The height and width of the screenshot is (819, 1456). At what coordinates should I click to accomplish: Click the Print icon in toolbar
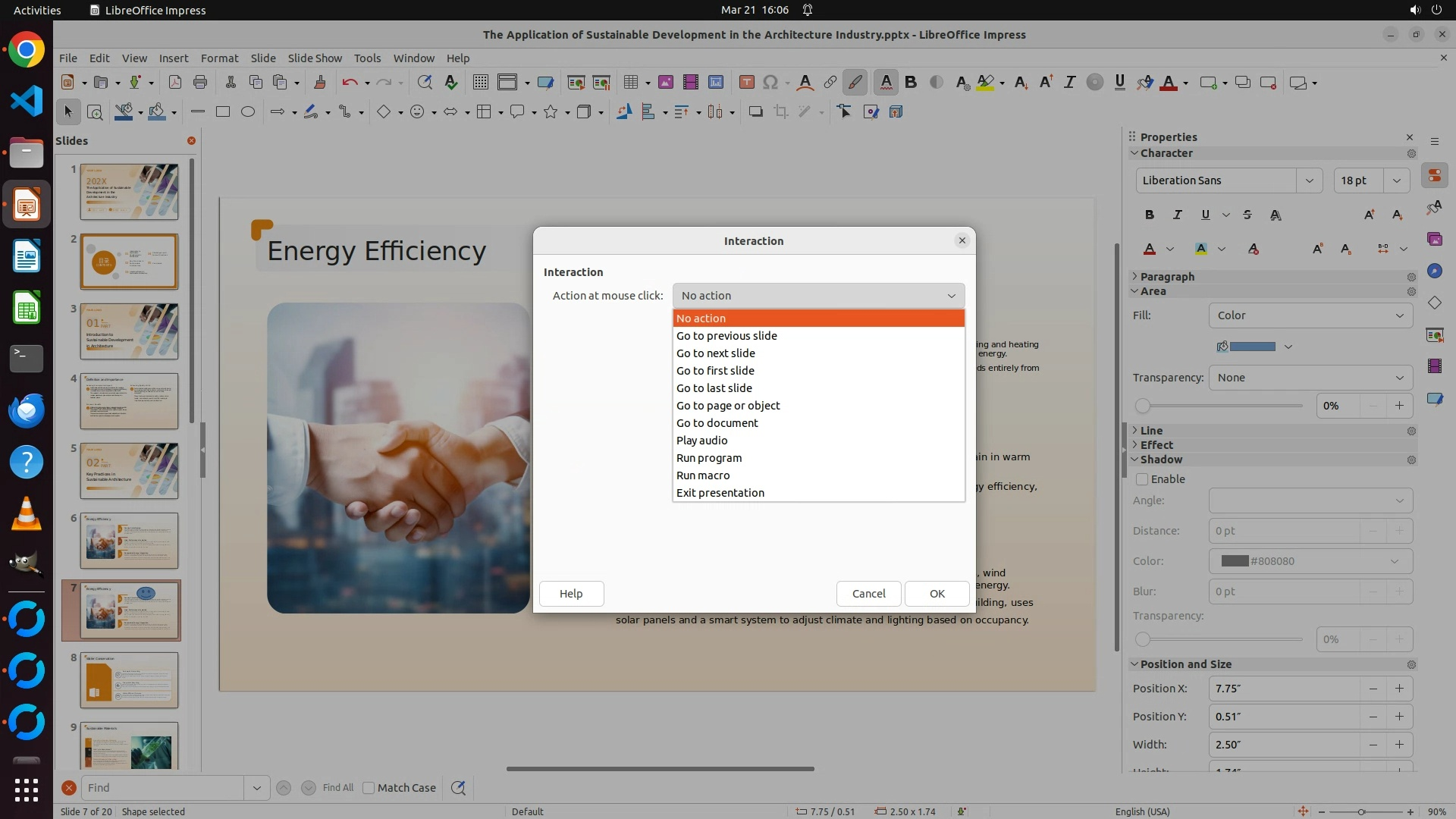click(x=200, y=82)
